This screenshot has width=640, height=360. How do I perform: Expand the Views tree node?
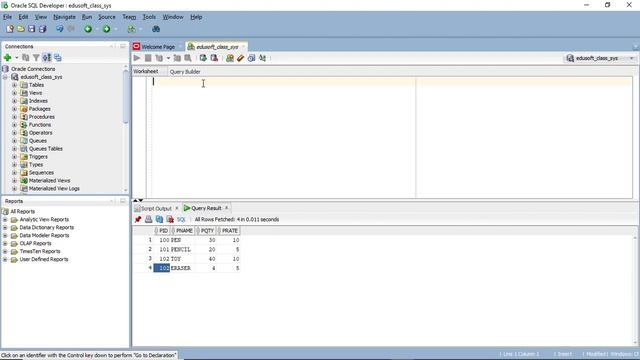14,93
